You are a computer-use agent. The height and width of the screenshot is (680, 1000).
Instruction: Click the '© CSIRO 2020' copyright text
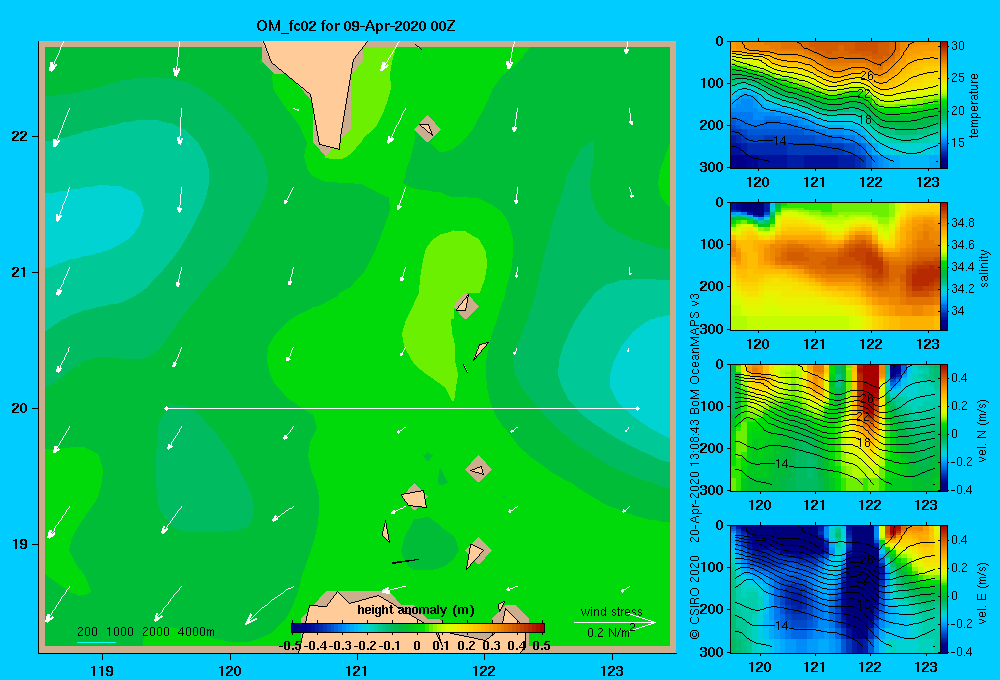(x=695, y=597)
